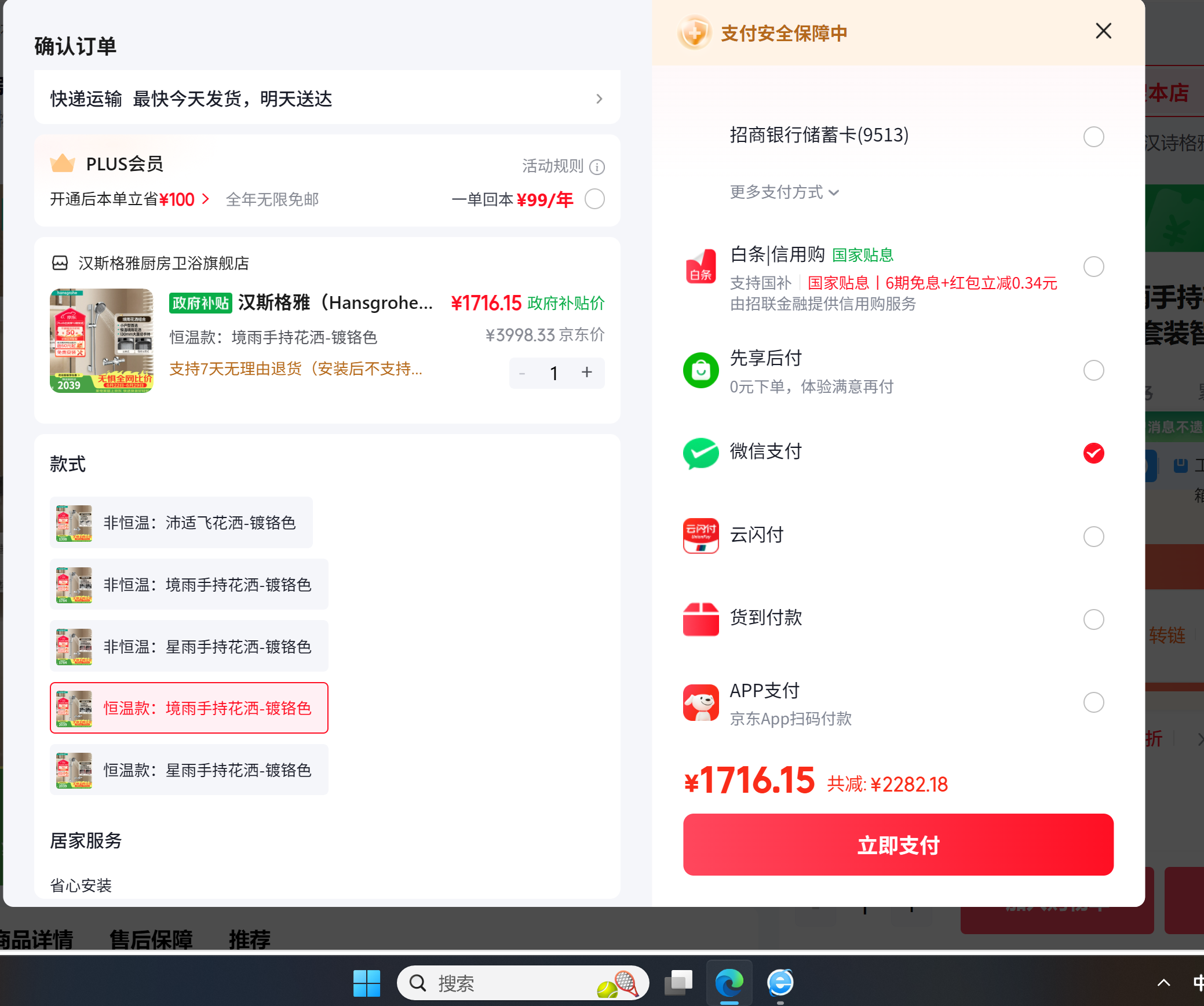1204x1006 pixels.
Task: Choose style 非恒温：星雨手持花洒-镀铬色
Action: 189,646
